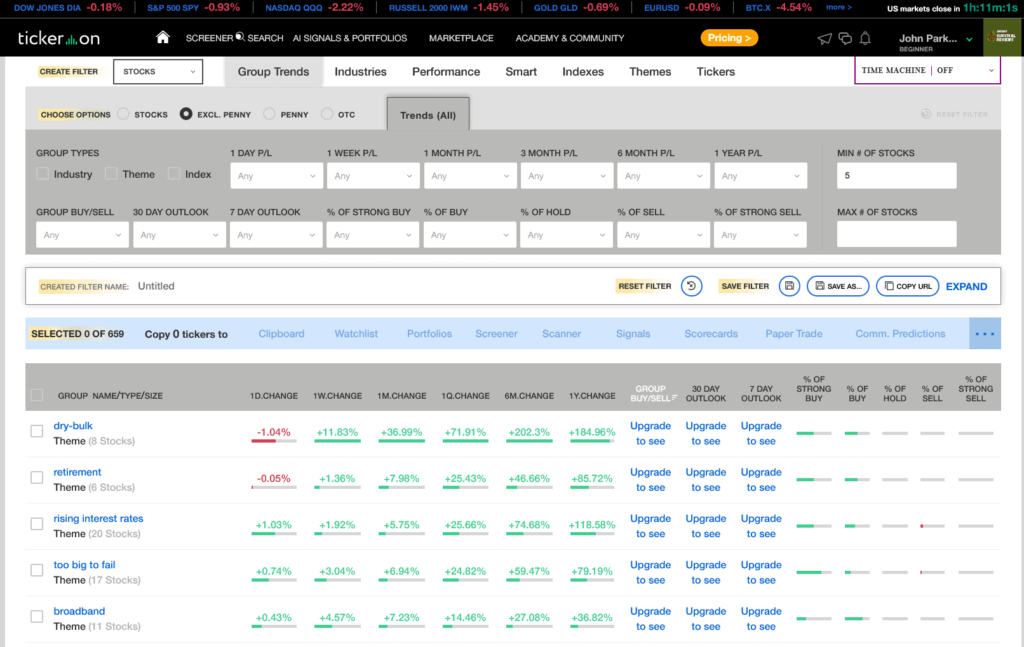The width and height of the screenshot is (1024, 647).
Task: Check the Theme group type box
Action: click(111, 174)
